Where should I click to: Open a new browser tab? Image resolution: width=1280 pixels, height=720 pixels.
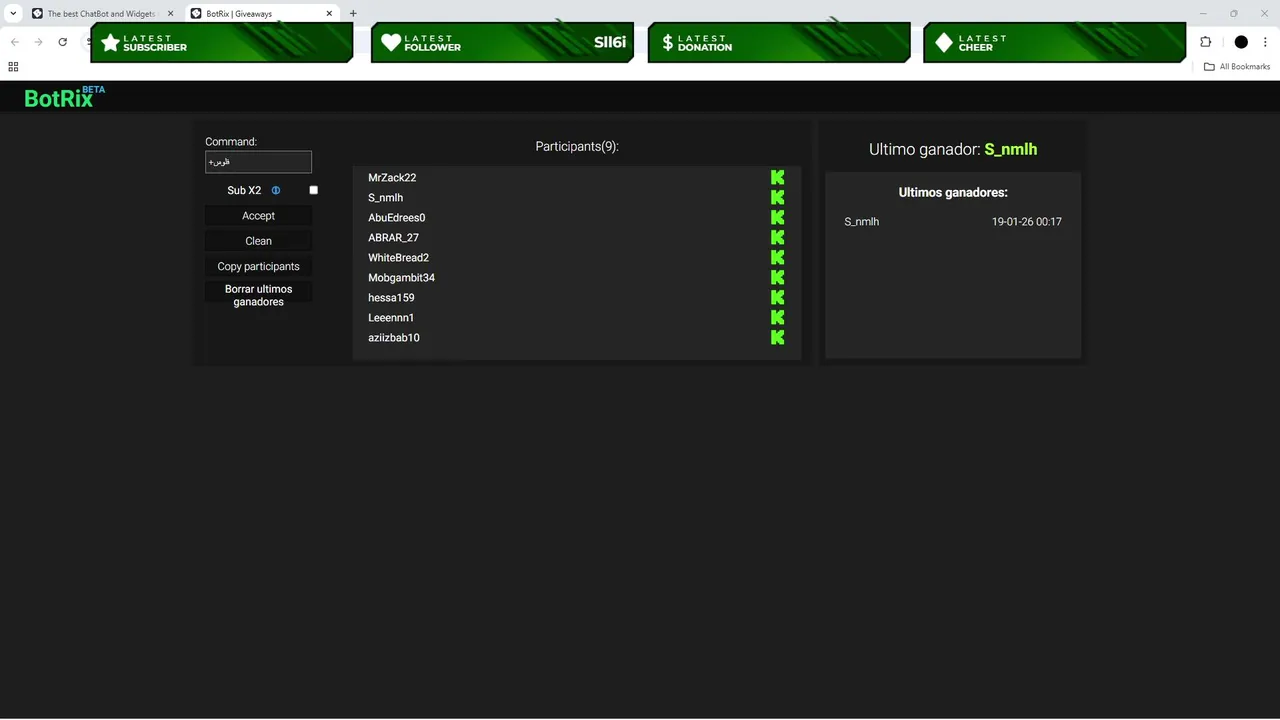tap(353, 13)
